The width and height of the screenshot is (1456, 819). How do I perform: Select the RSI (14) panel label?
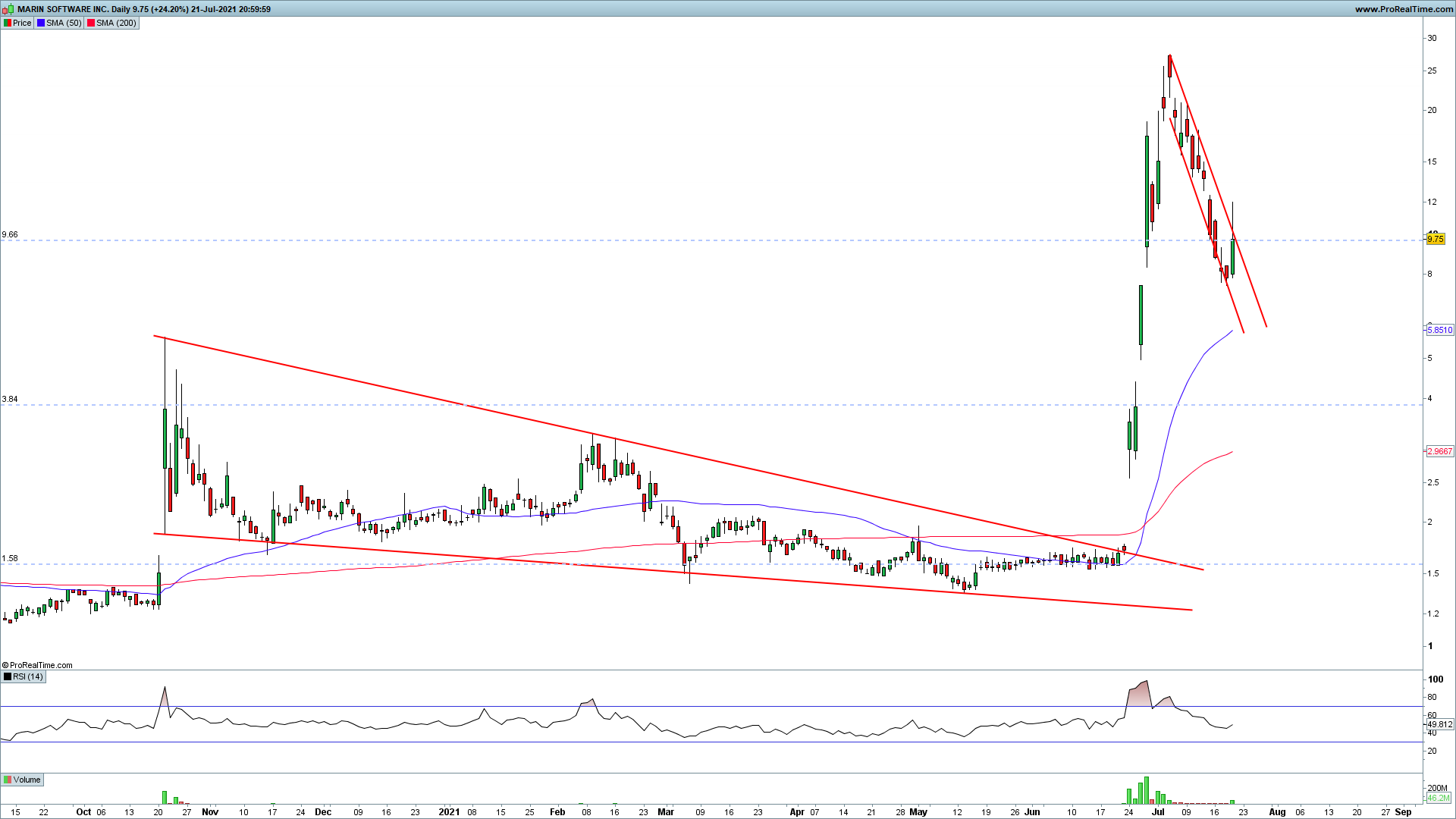(28, 676)
